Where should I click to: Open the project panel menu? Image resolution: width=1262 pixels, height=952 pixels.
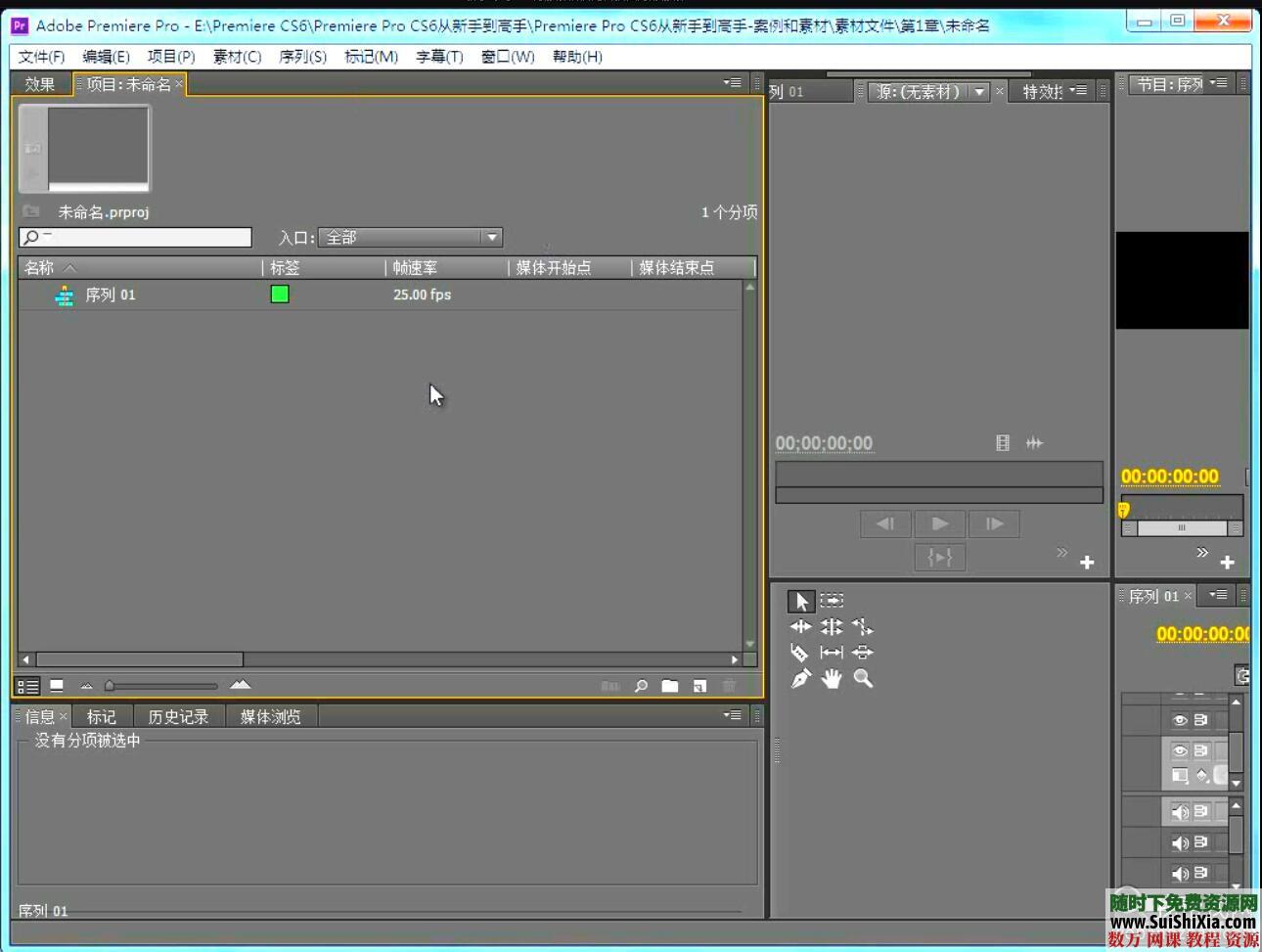coord(732,83)
